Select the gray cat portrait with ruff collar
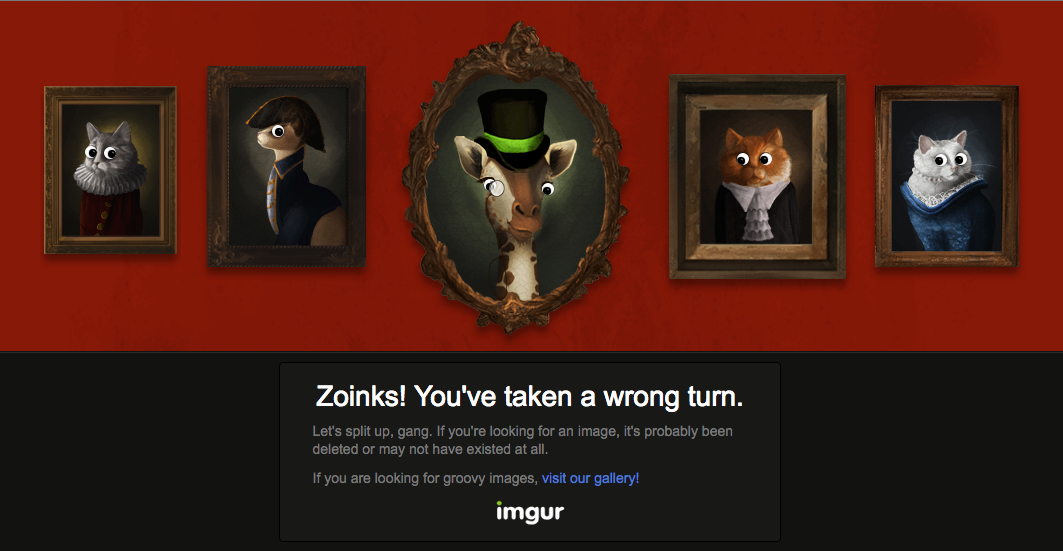 point(111,170)
